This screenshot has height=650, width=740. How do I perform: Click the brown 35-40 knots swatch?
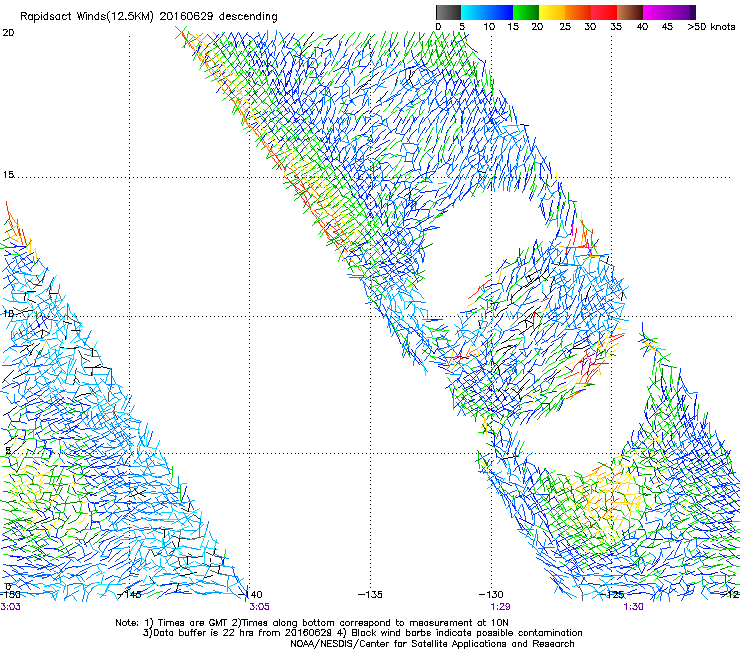(630, 12)
